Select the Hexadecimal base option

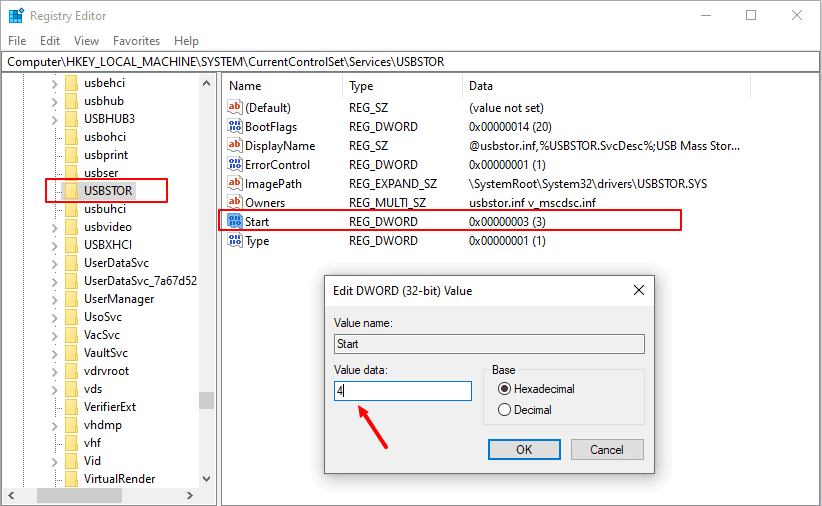tap(504, 389)
